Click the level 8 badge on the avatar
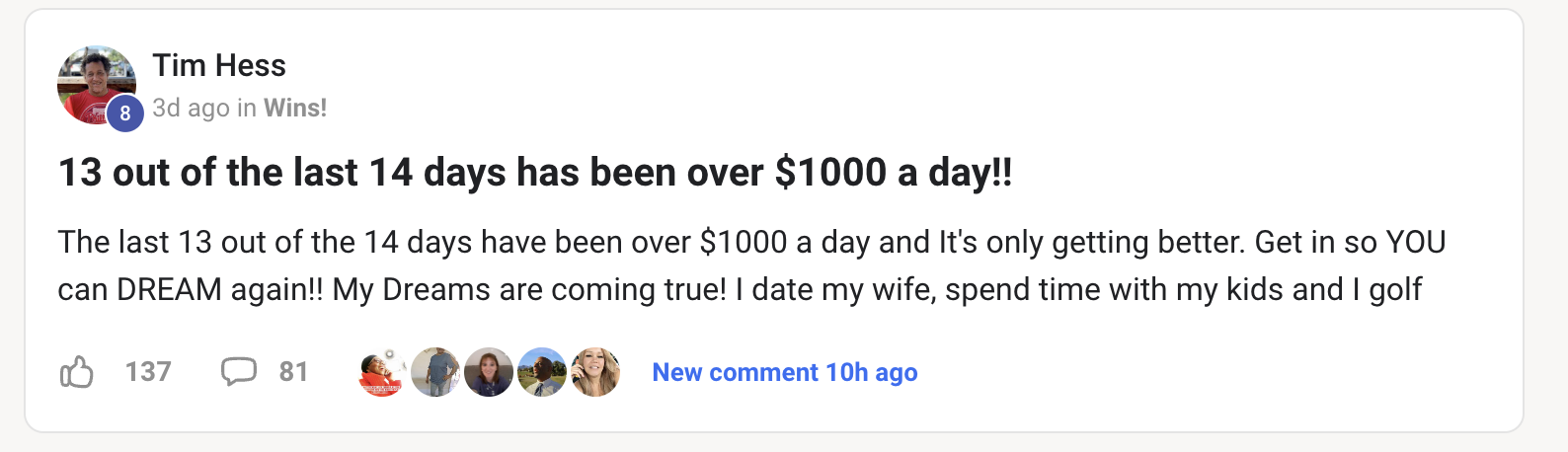The width and height of the screenshot is (1568, 452). [x=125, y=113]
